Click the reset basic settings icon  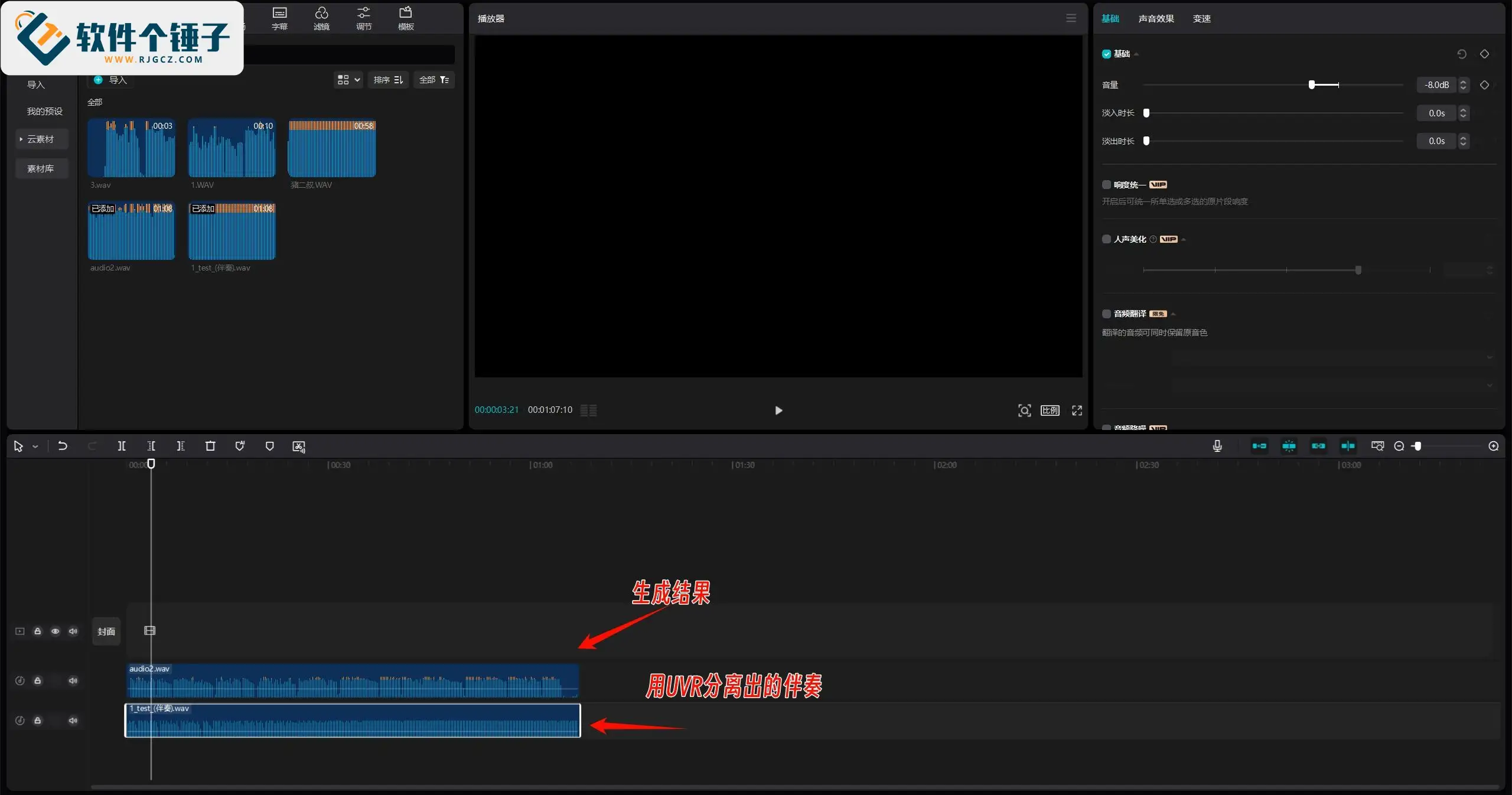pos(1462,54)
